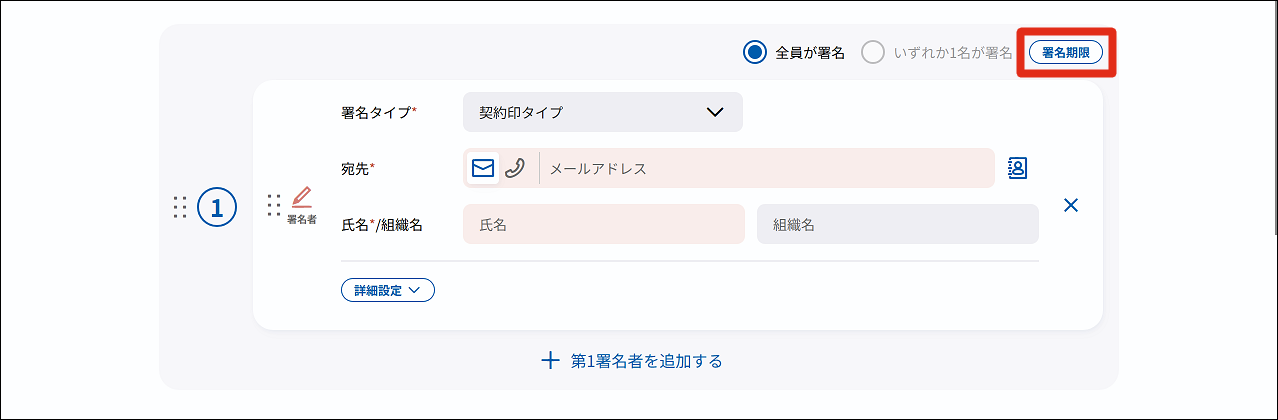This screenshot has width=1278, height=420.
Task: Expand the 詳細設定 section
Action: (388, 290)
